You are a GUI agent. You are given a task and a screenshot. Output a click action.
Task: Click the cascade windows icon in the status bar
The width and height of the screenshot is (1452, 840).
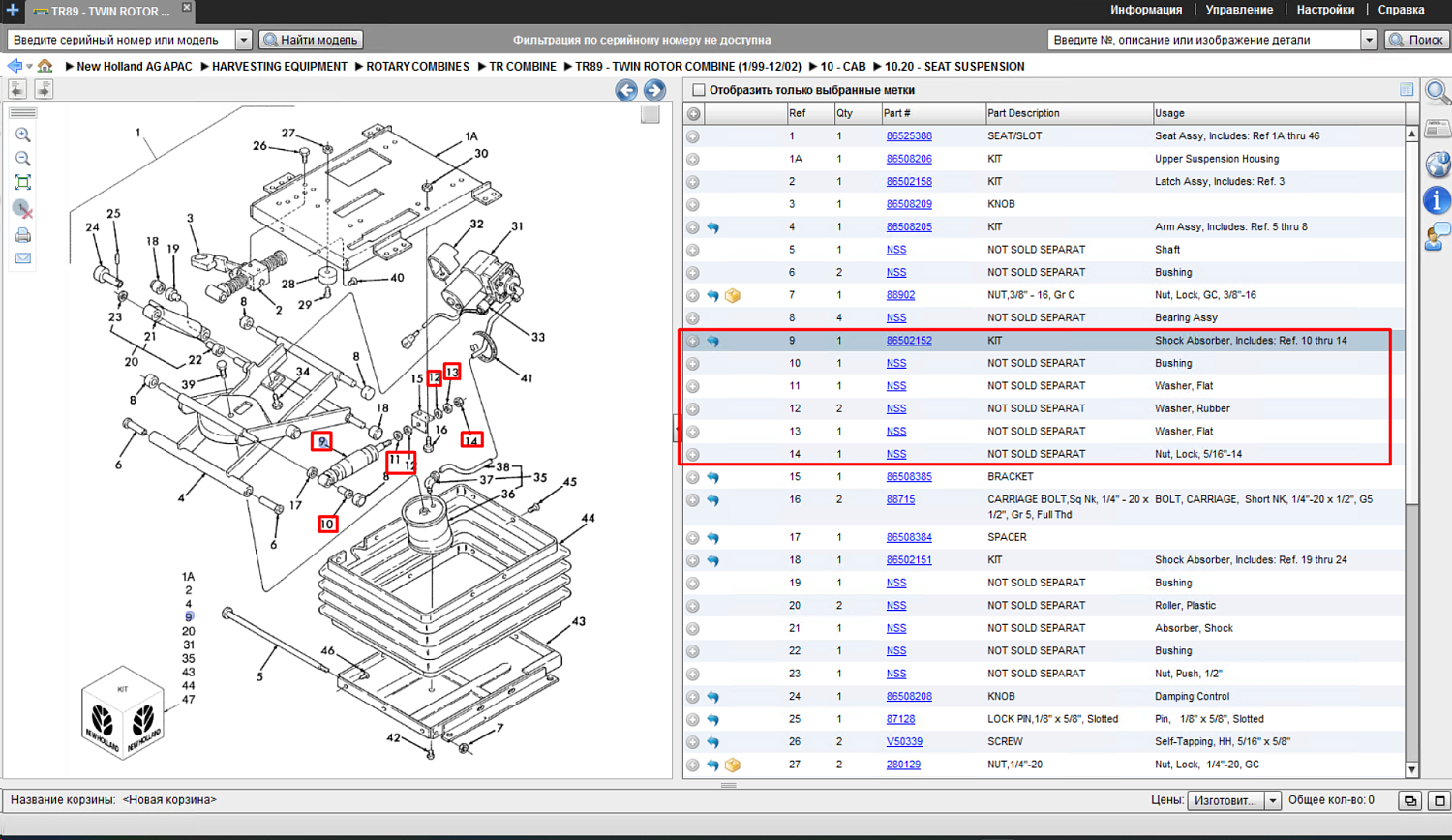click(x=1410, y=801)
